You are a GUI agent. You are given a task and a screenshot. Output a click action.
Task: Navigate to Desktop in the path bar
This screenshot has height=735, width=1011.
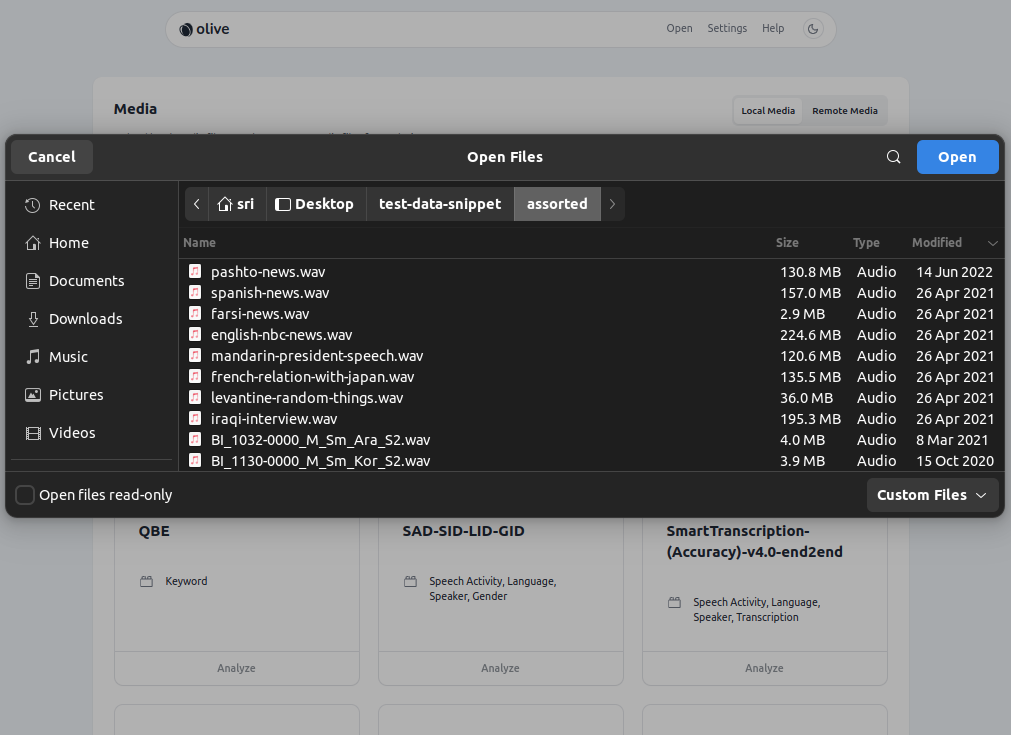coord(315,204)
